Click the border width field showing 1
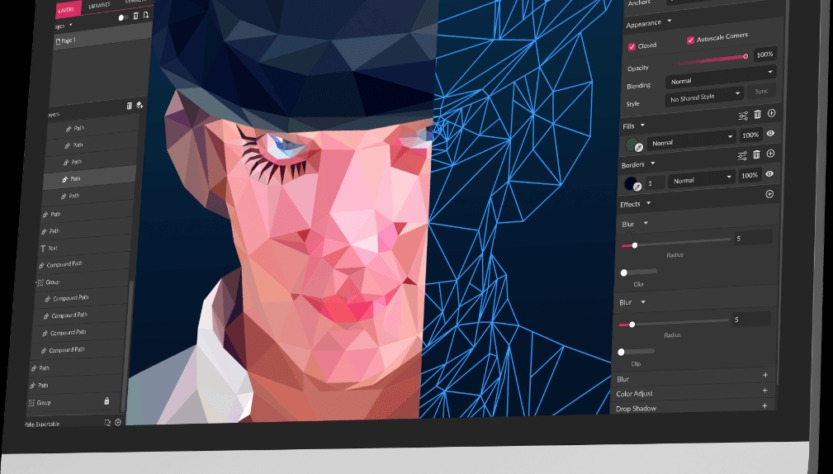The height and width of the screenshot is (474, 833). coord(655,182)
